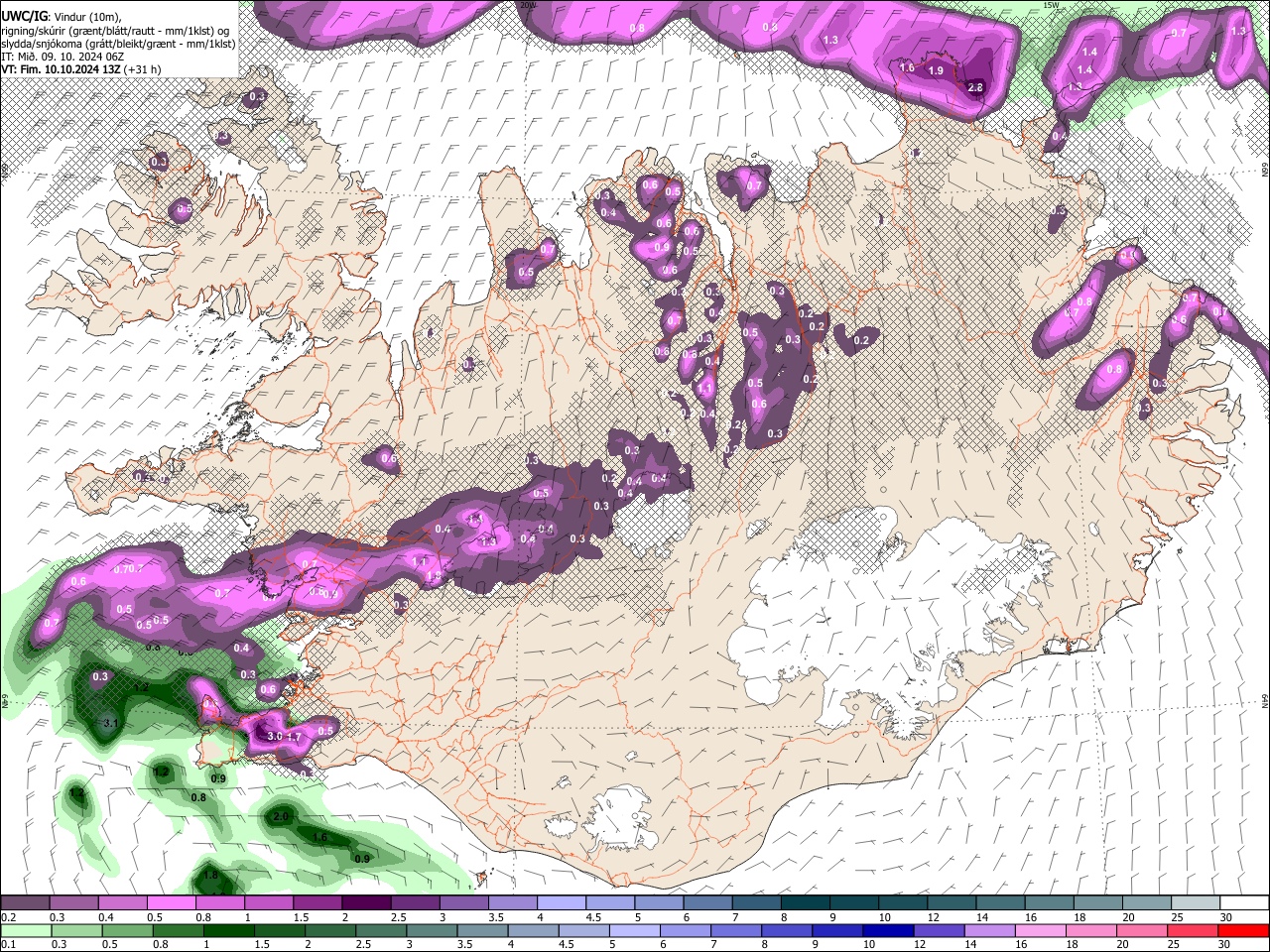Click the 'slydda/snjókoma' legend description line
The height and width of the screenshot is (952, 1270).
click(118, 44)
